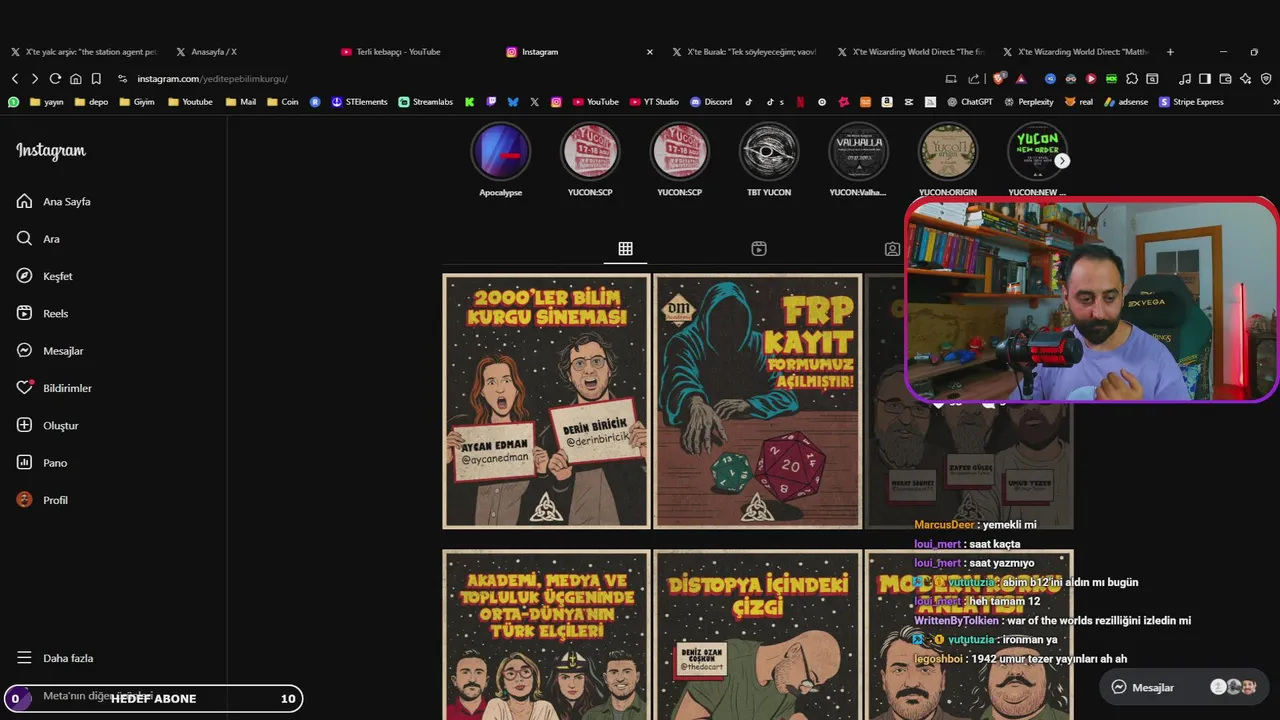The width and height of the screenshot is (1280, 720).
Task: Bookmark this page icon
Action: (96, 79)
